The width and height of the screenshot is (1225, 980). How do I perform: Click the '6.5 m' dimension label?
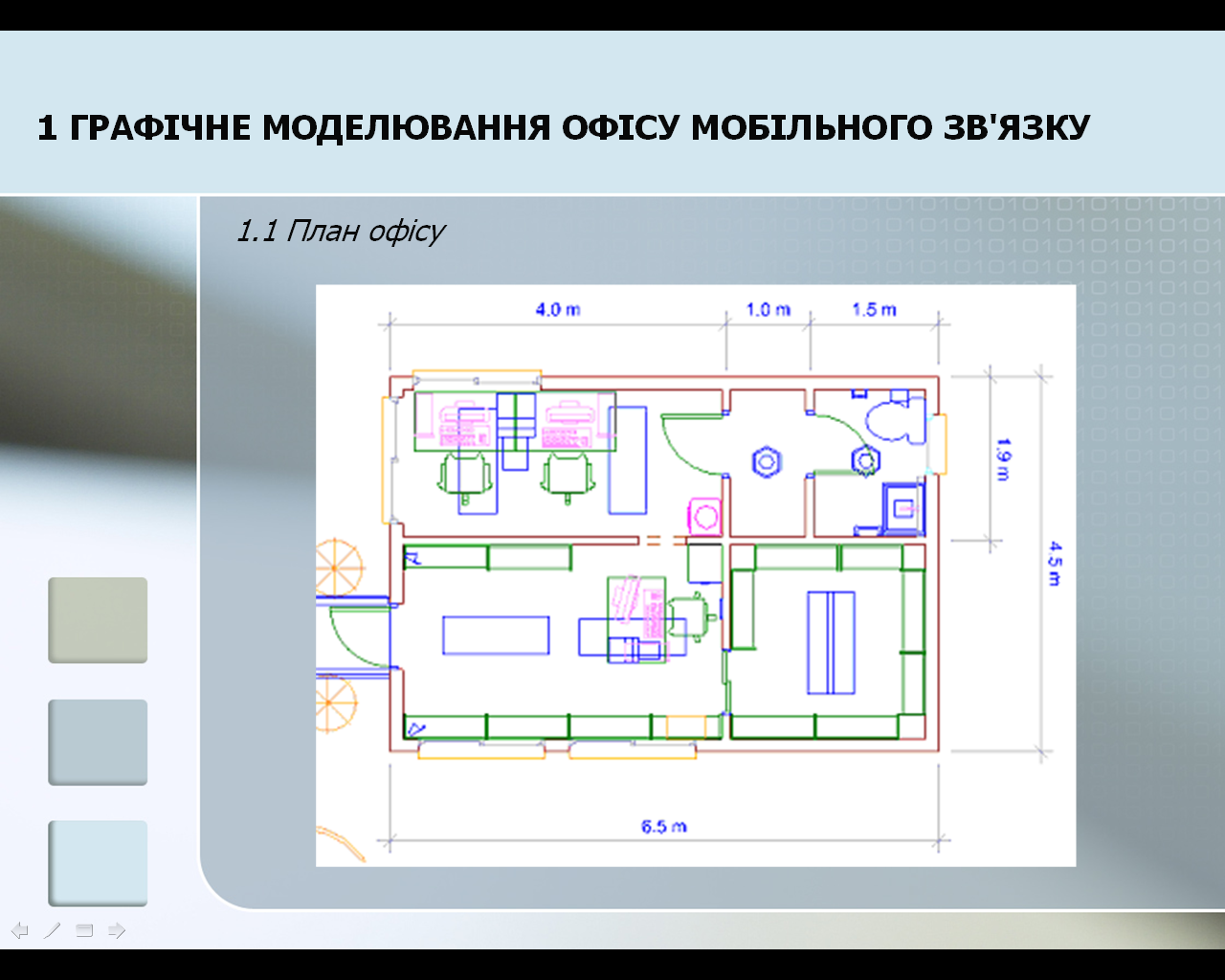(x=664, y=826)
